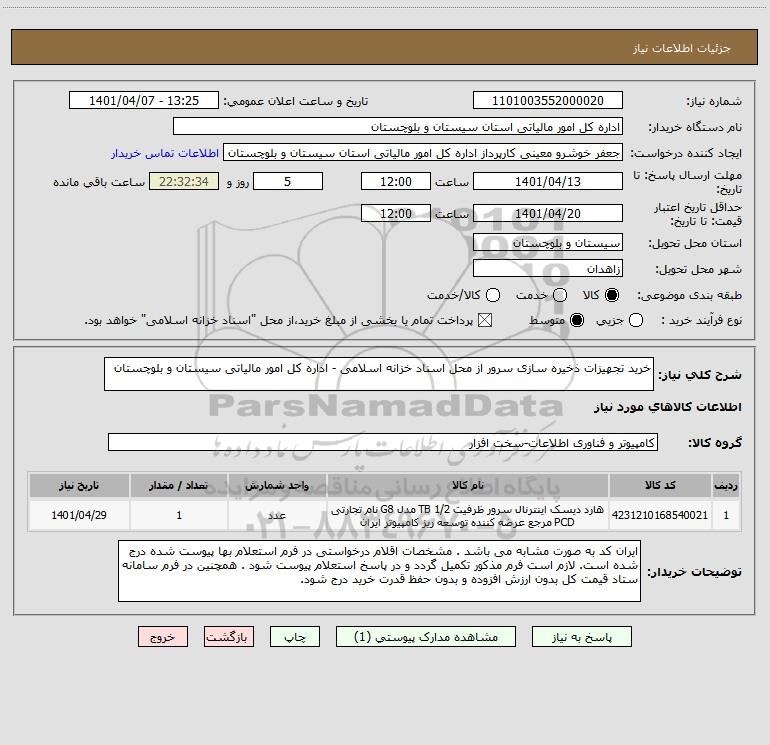Click the توضیحات خریدار label
770x745 pixels.
point(694,572)
